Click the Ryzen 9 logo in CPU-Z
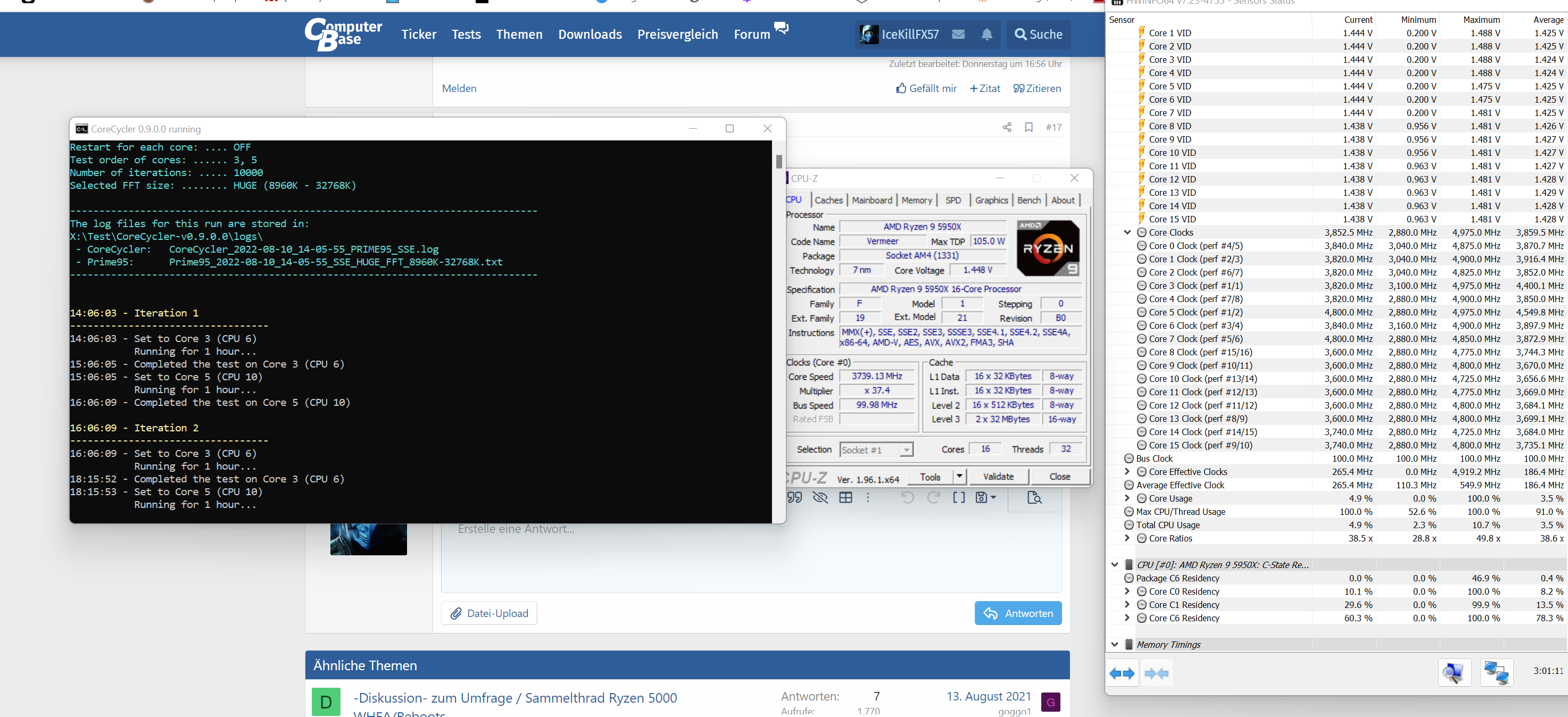 [x=1048, y=248]
